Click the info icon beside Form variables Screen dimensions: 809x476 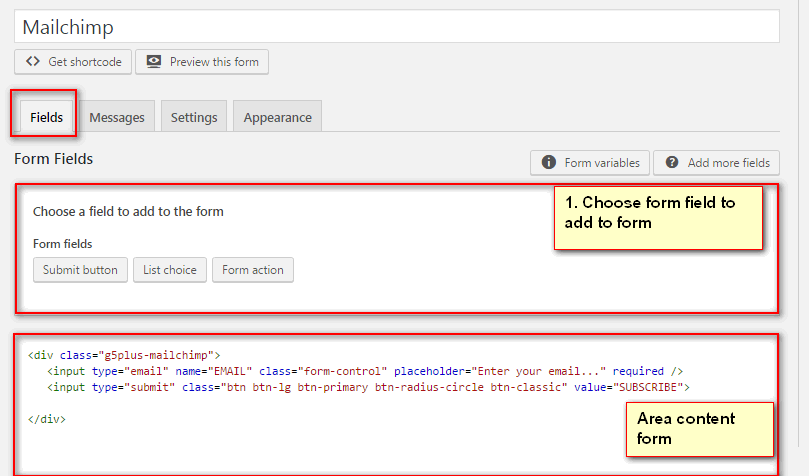548,162
